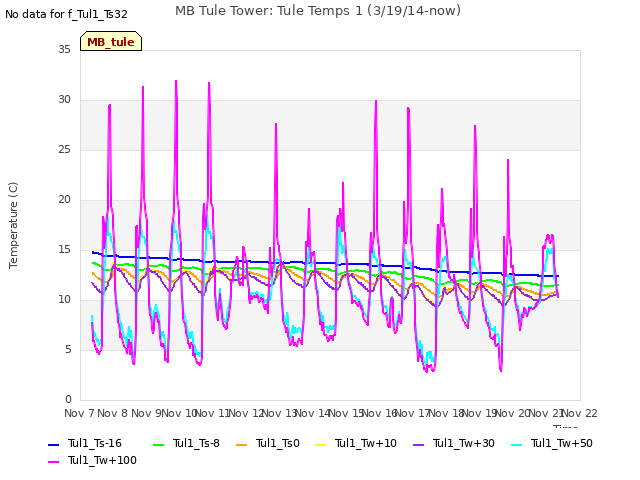Select the Tul1_Ts-16 legend entry

(x=85, y=443)
